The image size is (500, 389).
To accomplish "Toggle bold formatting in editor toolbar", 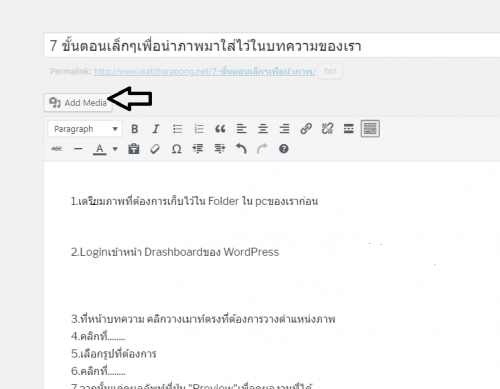I will coord(135,129).
